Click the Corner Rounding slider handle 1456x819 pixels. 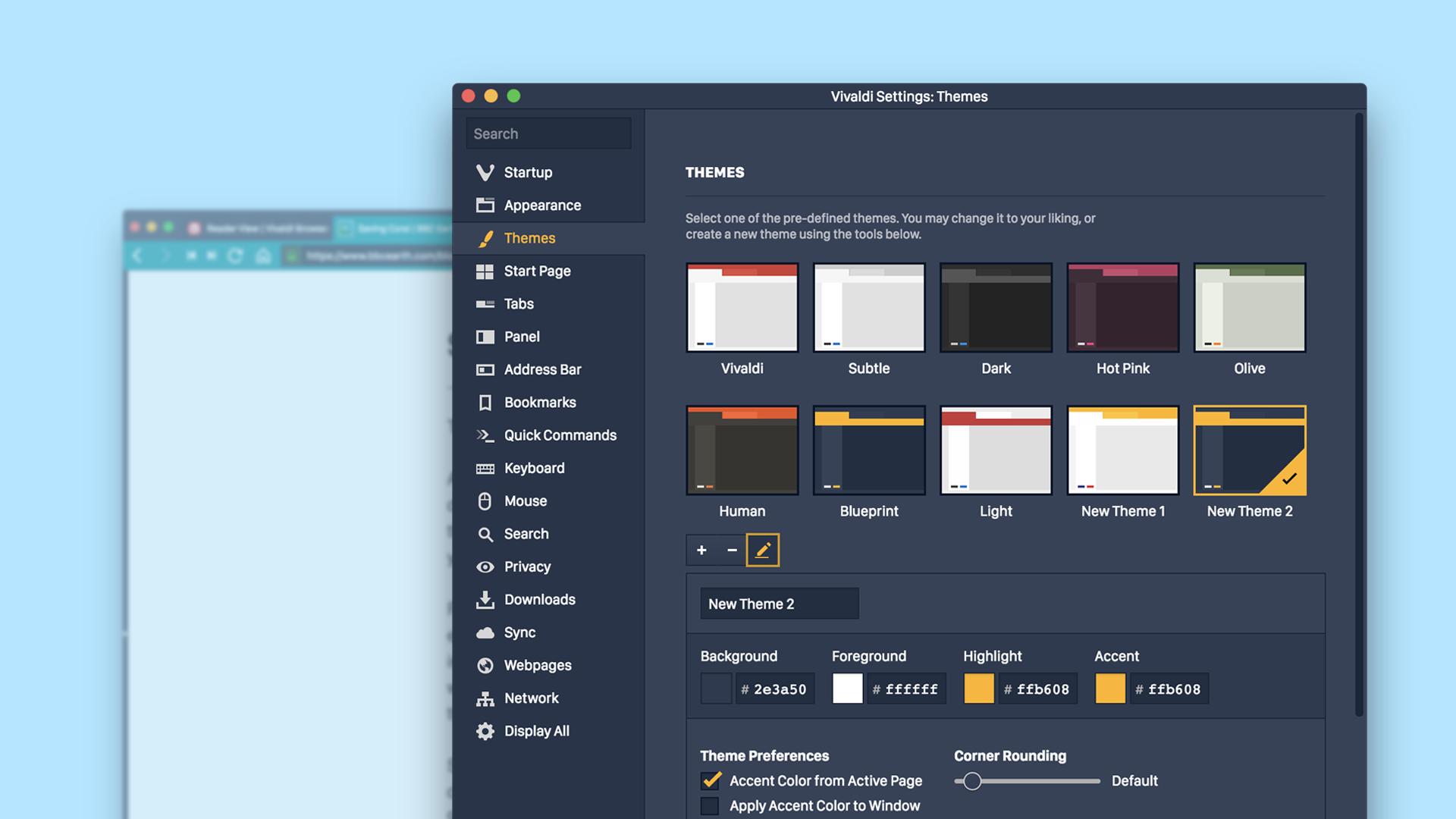[972, 781]
